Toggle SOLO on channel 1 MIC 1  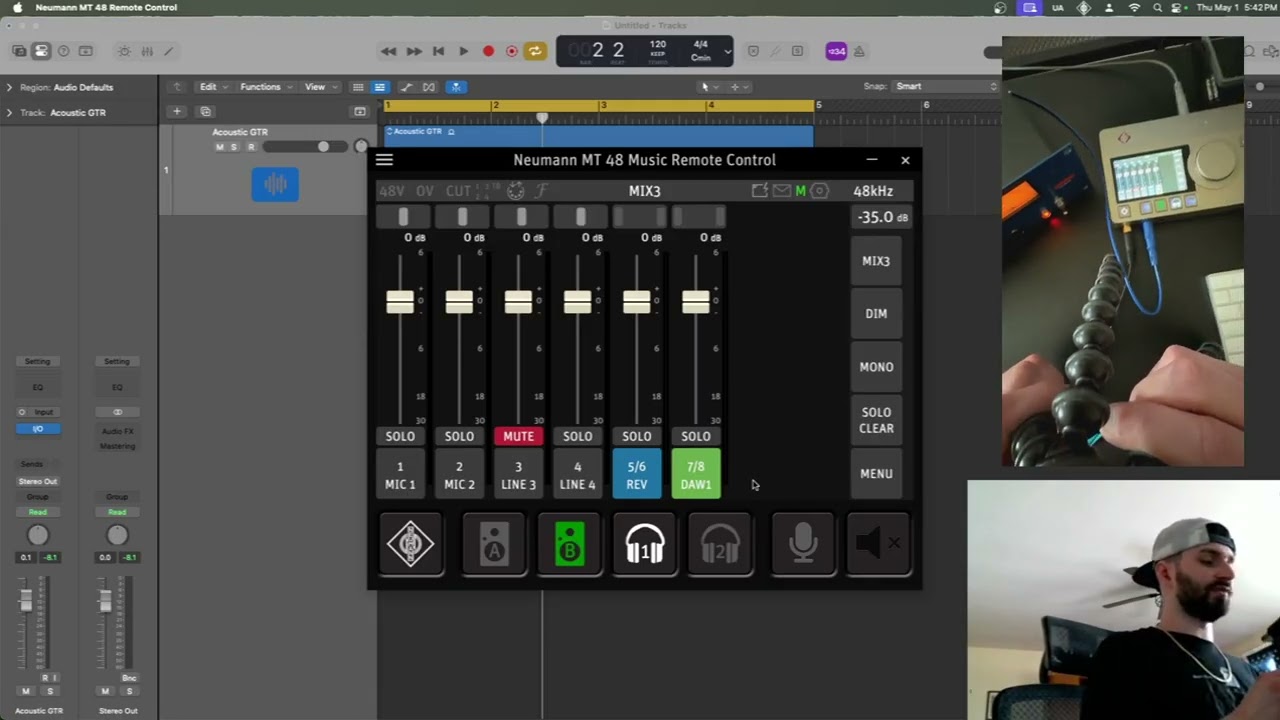(x=400, y=436)
